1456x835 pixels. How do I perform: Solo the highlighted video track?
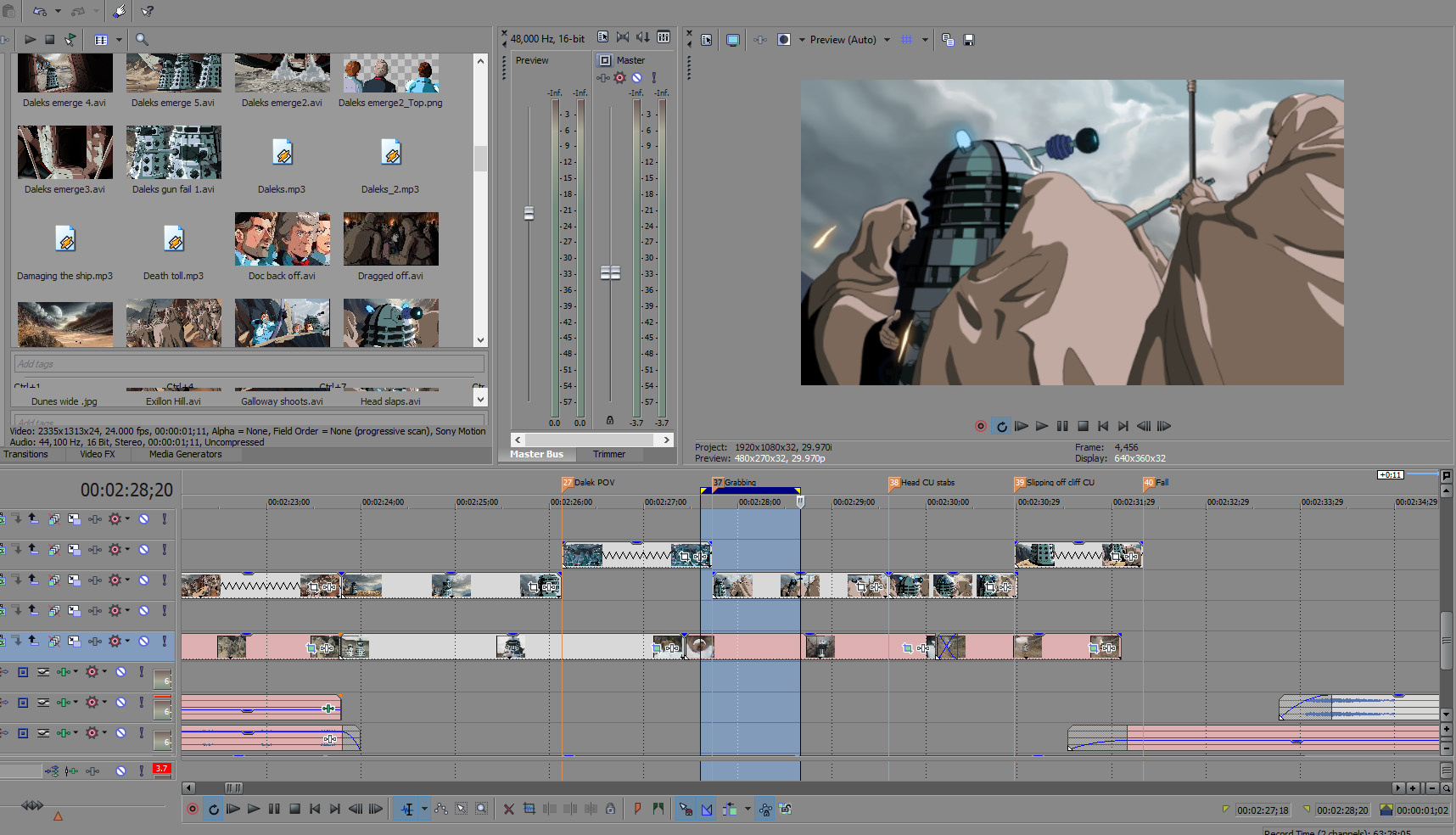point(165,642)
